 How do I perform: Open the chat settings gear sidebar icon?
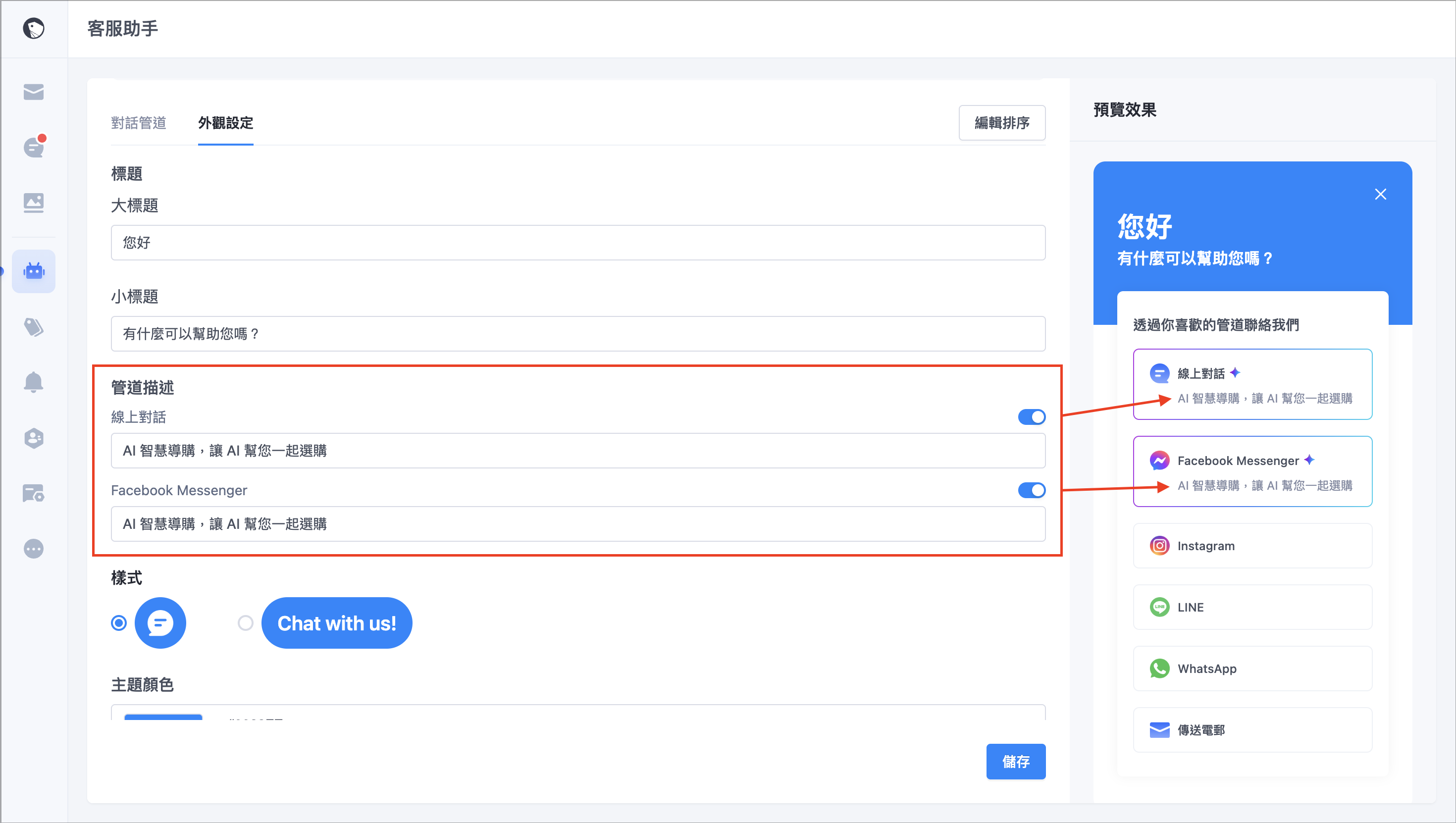click(33, 493)
